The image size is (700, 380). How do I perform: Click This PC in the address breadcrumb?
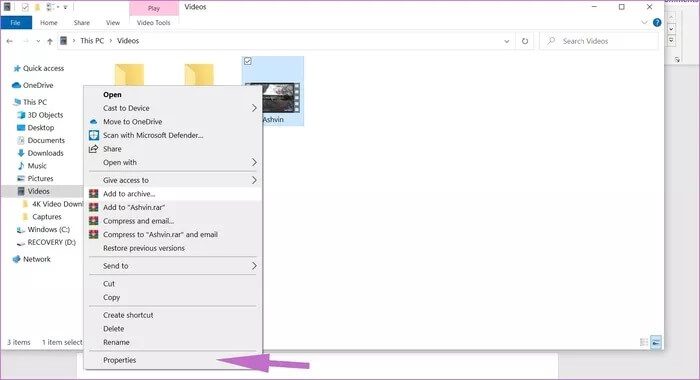[92, 41]
